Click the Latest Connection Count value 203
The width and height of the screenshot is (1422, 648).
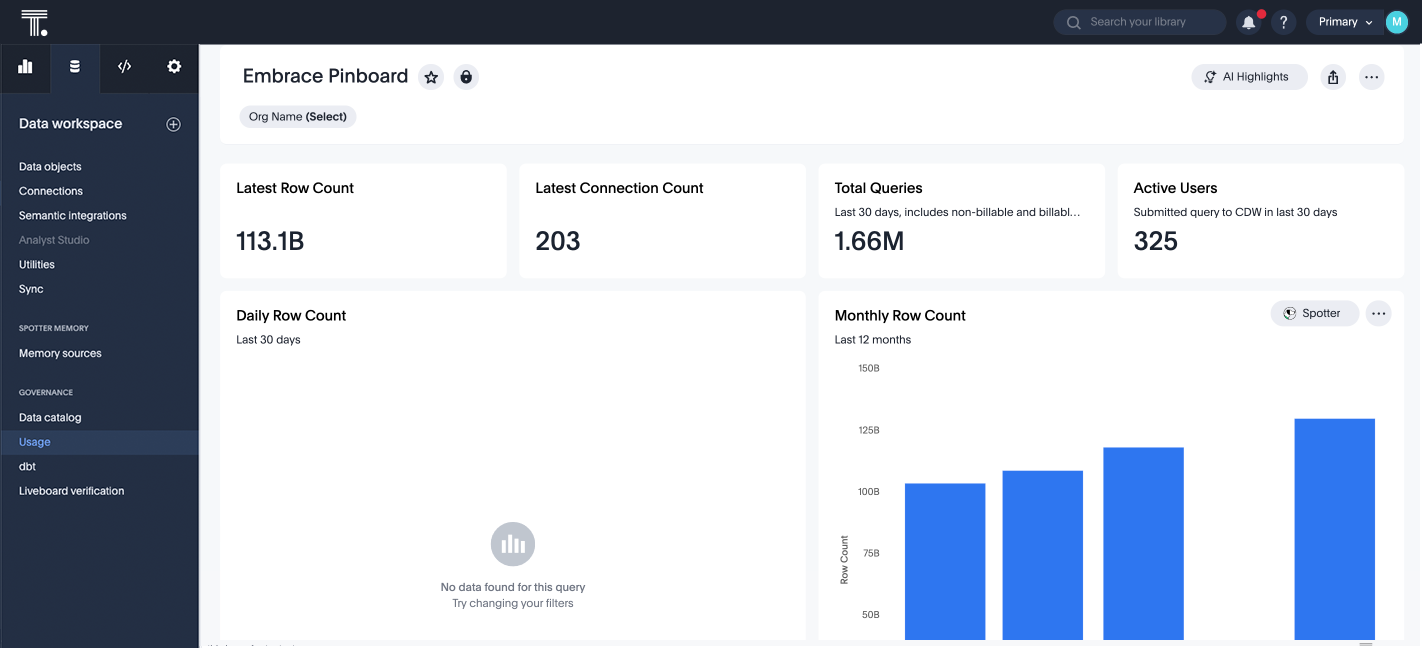558,241
